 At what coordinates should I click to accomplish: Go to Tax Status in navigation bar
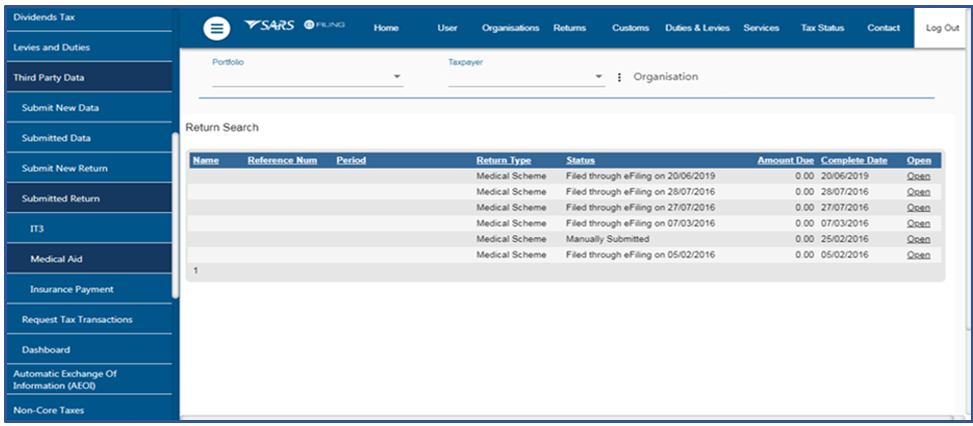pyautogui.click(x=822, y=28)
